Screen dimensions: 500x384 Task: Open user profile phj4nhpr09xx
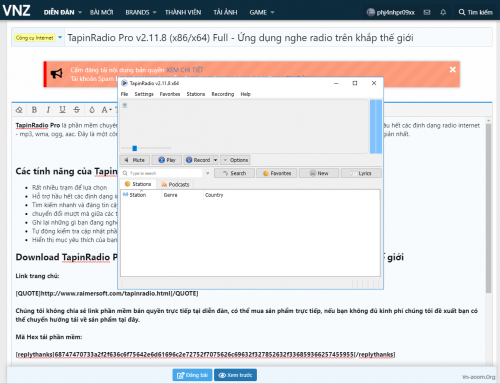pyautogui.click(x=391, y=12)
